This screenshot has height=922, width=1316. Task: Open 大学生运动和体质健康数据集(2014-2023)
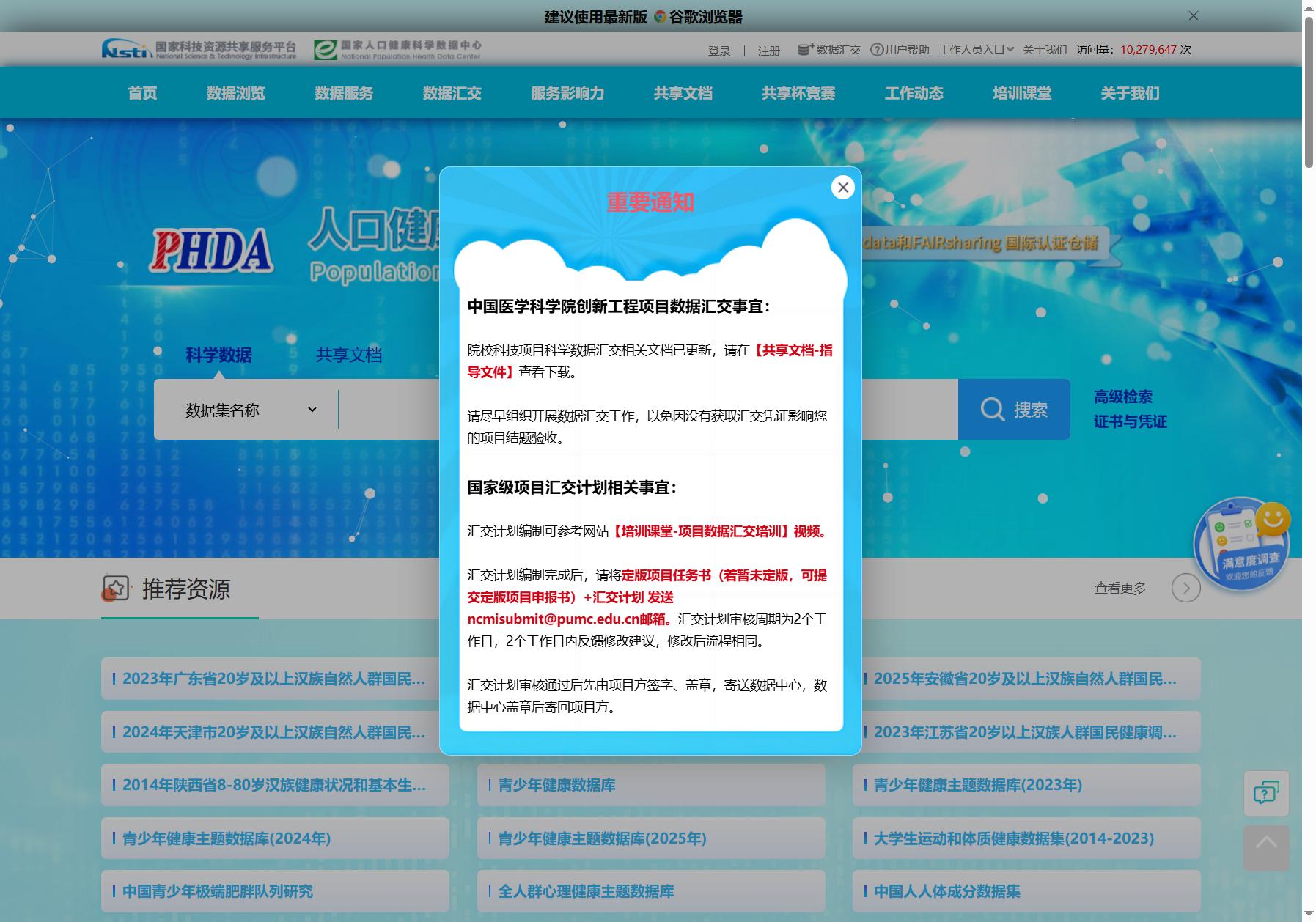pyautogui.click(x=1026, y=838)
